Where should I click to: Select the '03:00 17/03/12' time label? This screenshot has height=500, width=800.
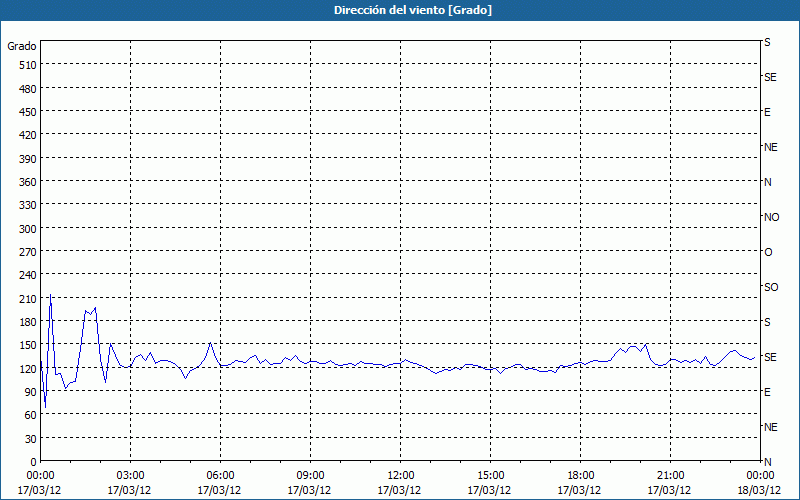pos(130,483)
